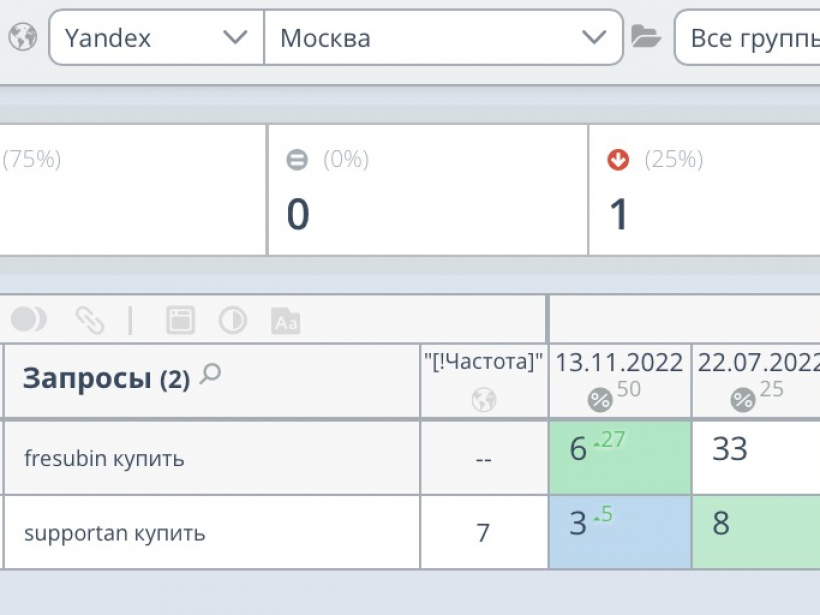Click the open folder groups icon

[x=646, y=38]
